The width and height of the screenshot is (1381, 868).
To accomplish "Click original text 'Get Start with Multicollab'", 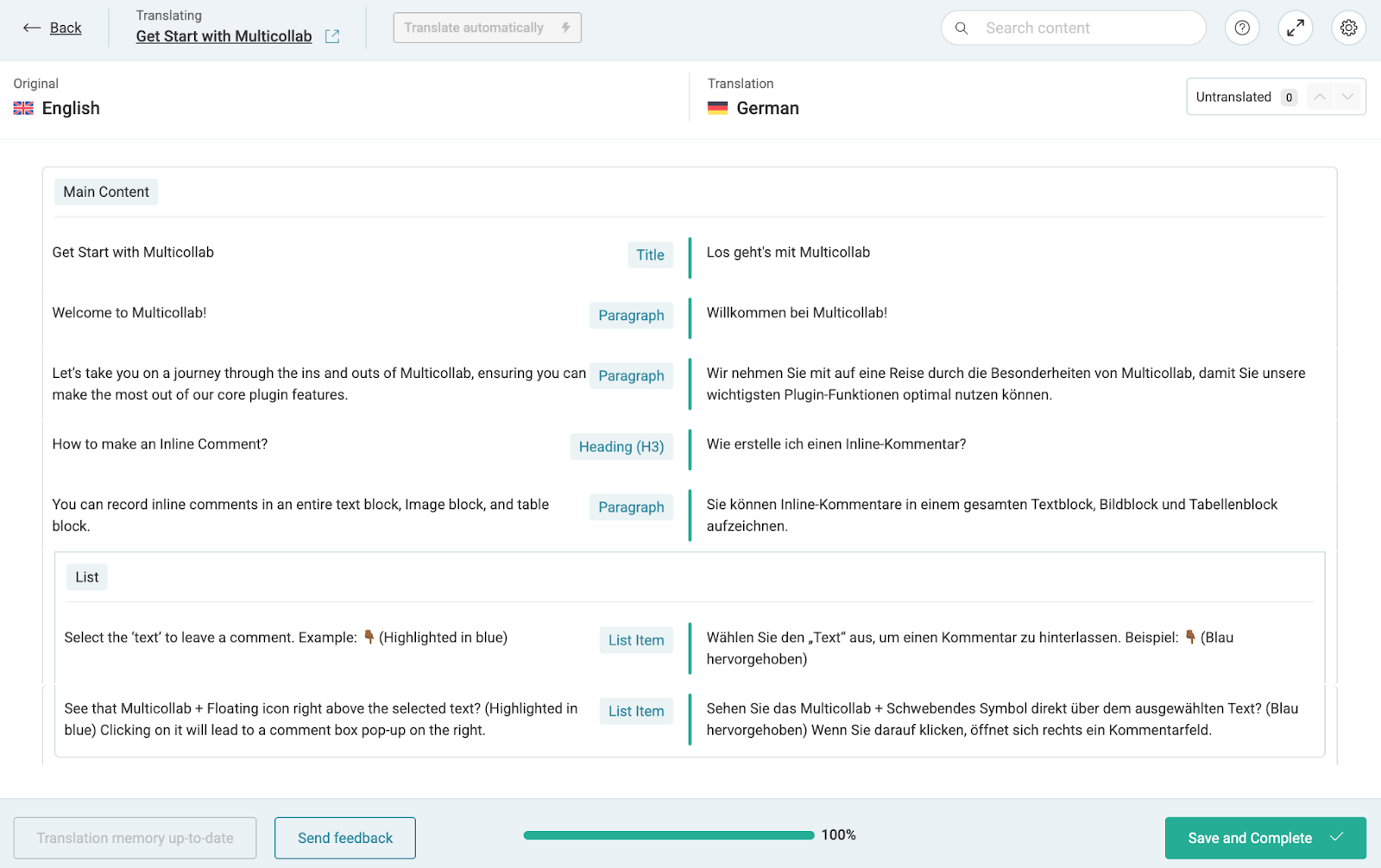I will click(133, 252).
